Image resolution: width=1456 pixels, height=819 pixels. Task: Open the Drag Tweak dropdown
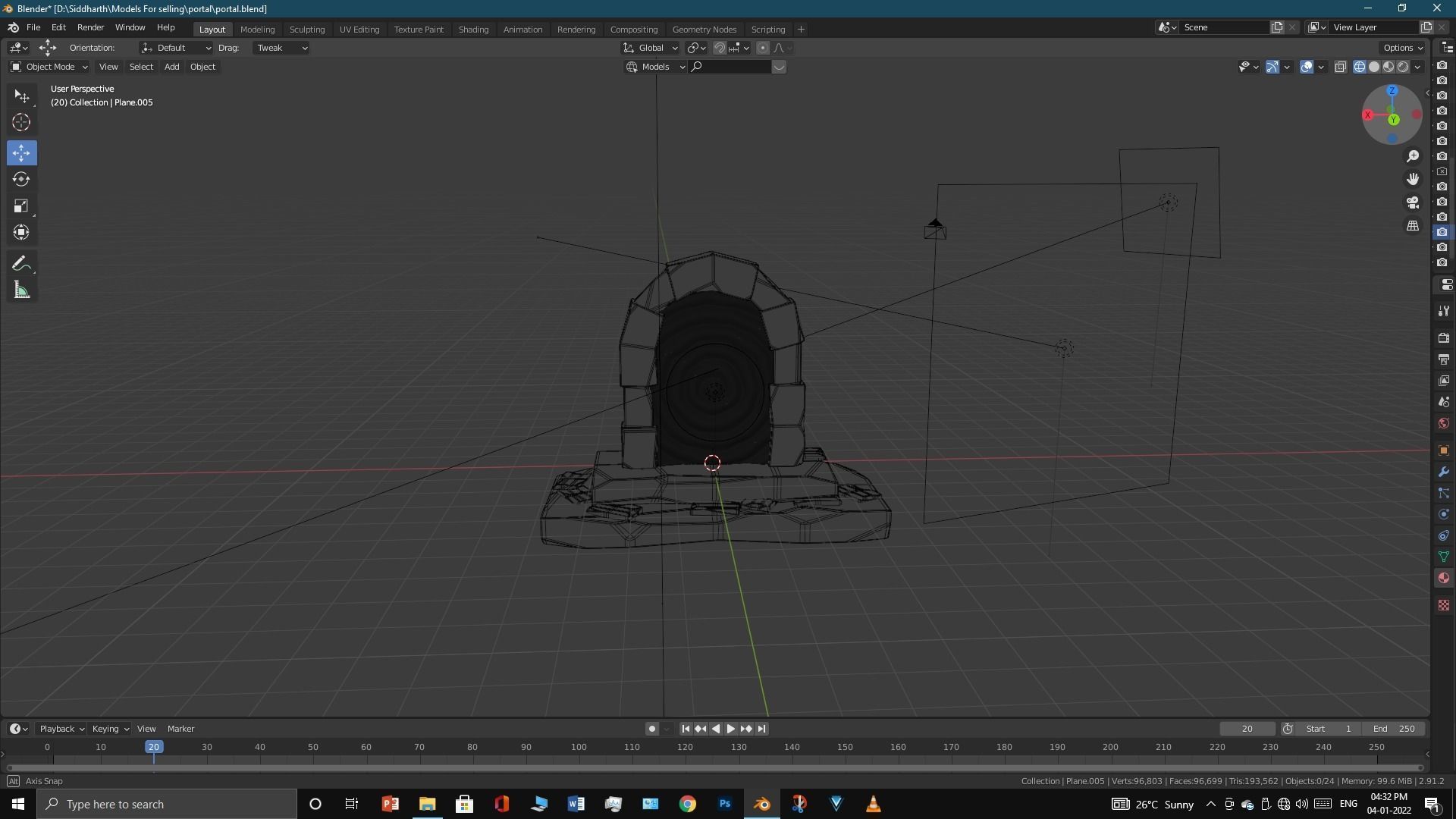tap(281, 48)
